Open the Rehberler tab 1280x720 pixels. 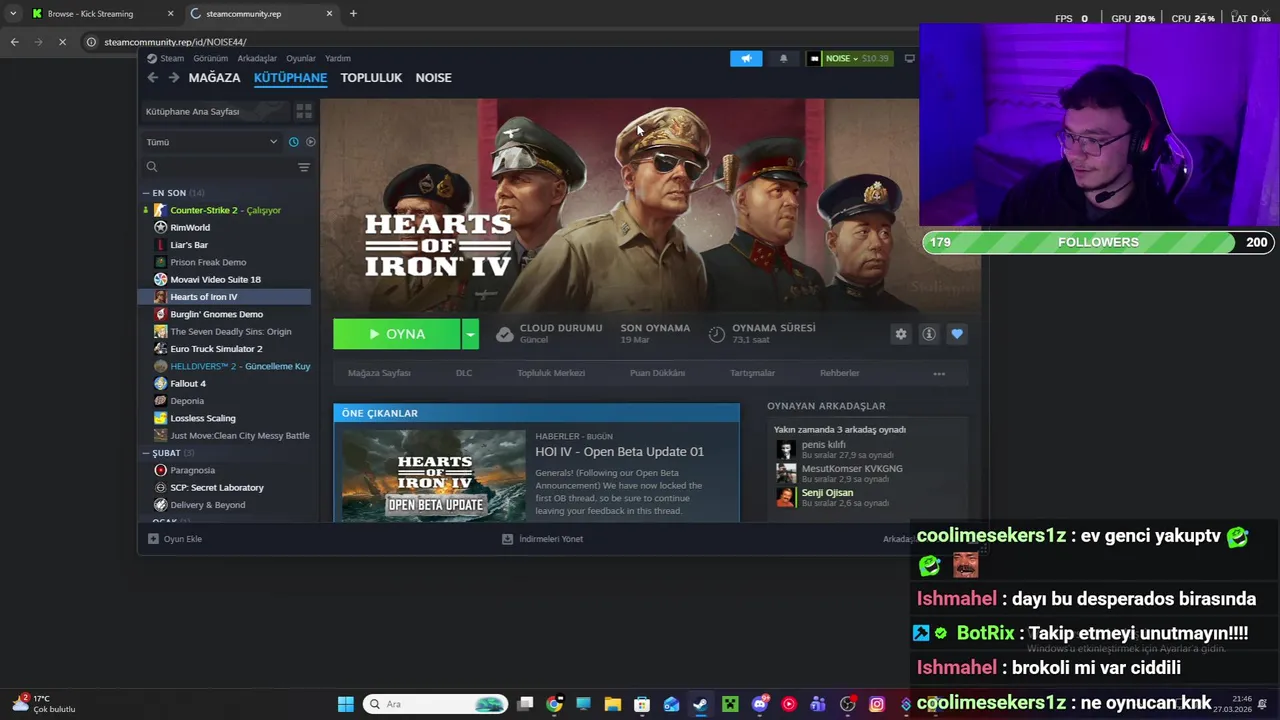click(840, 373)
